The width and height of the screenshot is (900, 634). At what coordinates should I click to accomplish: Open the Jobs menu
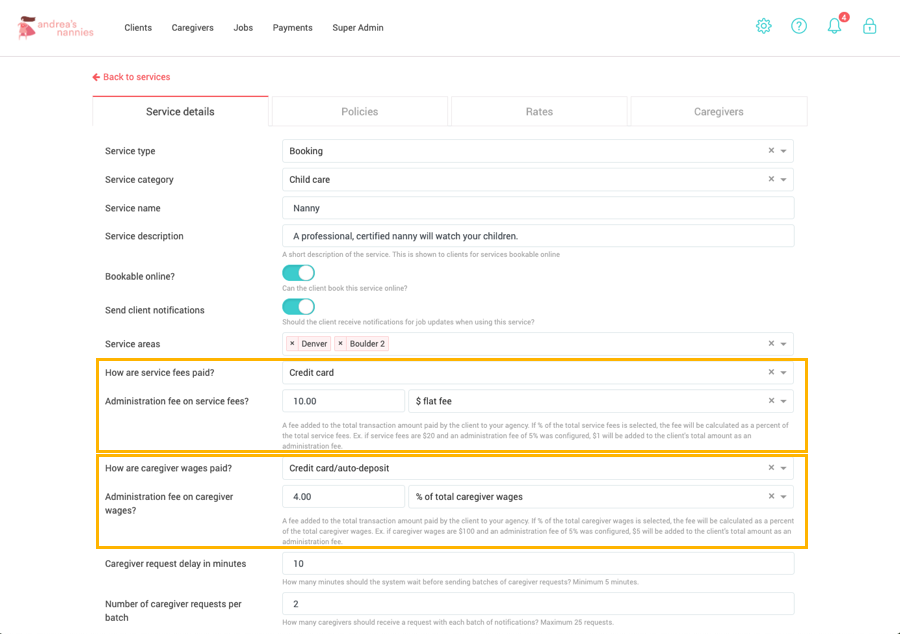[243, 28]
